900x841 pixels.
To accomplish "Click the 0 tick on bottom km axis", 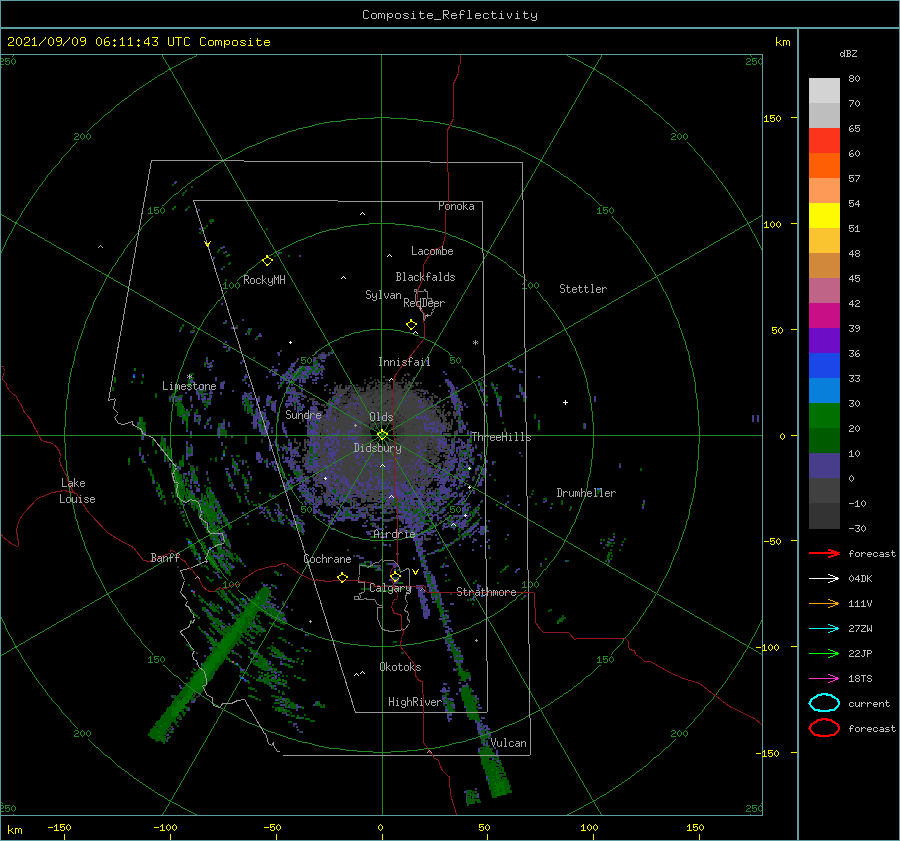I will pos(380,828).
